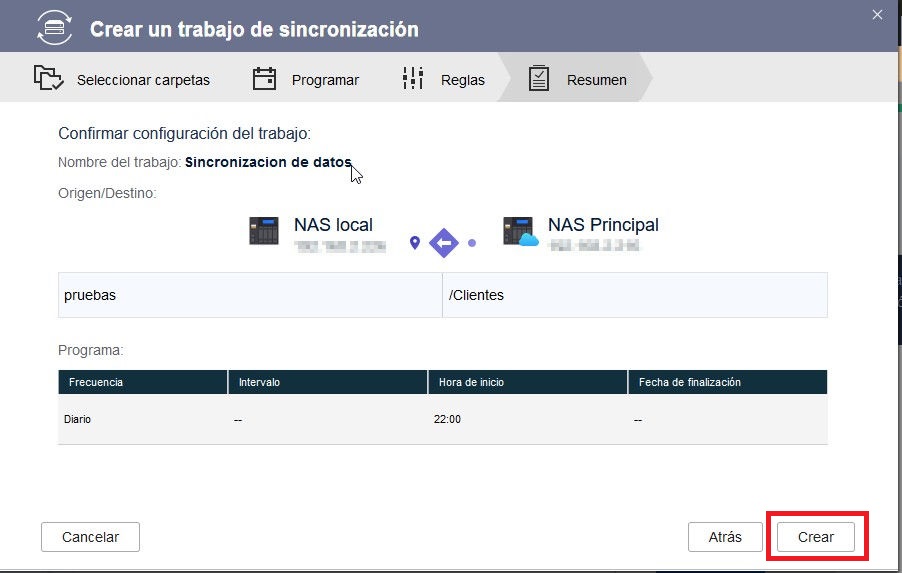Select the pruebas source folder cell

pos(250,295)
